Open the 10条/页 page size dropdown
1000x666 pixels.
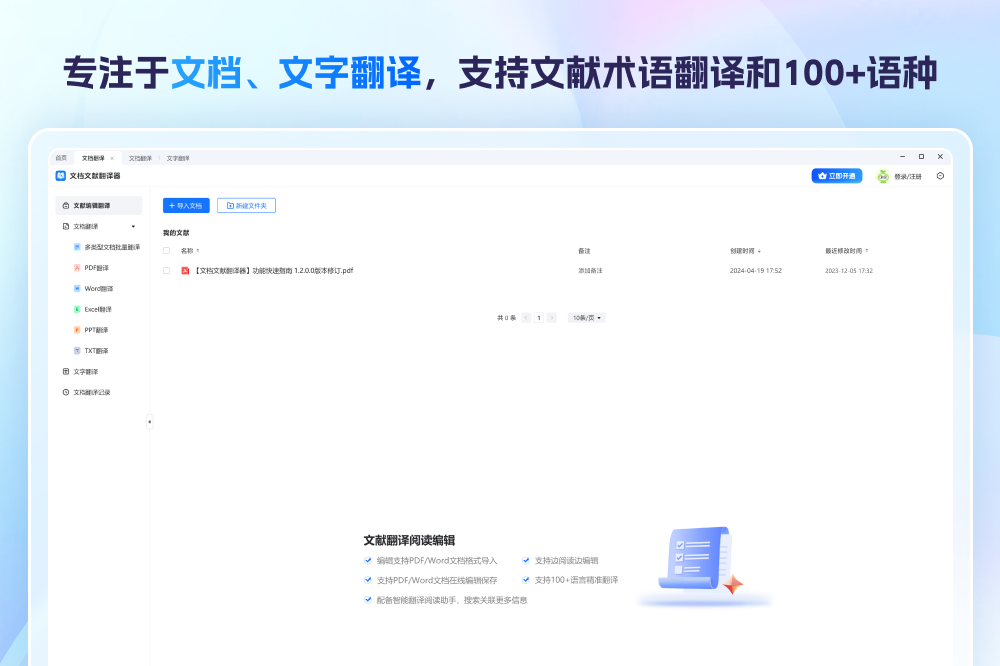click(x=587, y=318)
